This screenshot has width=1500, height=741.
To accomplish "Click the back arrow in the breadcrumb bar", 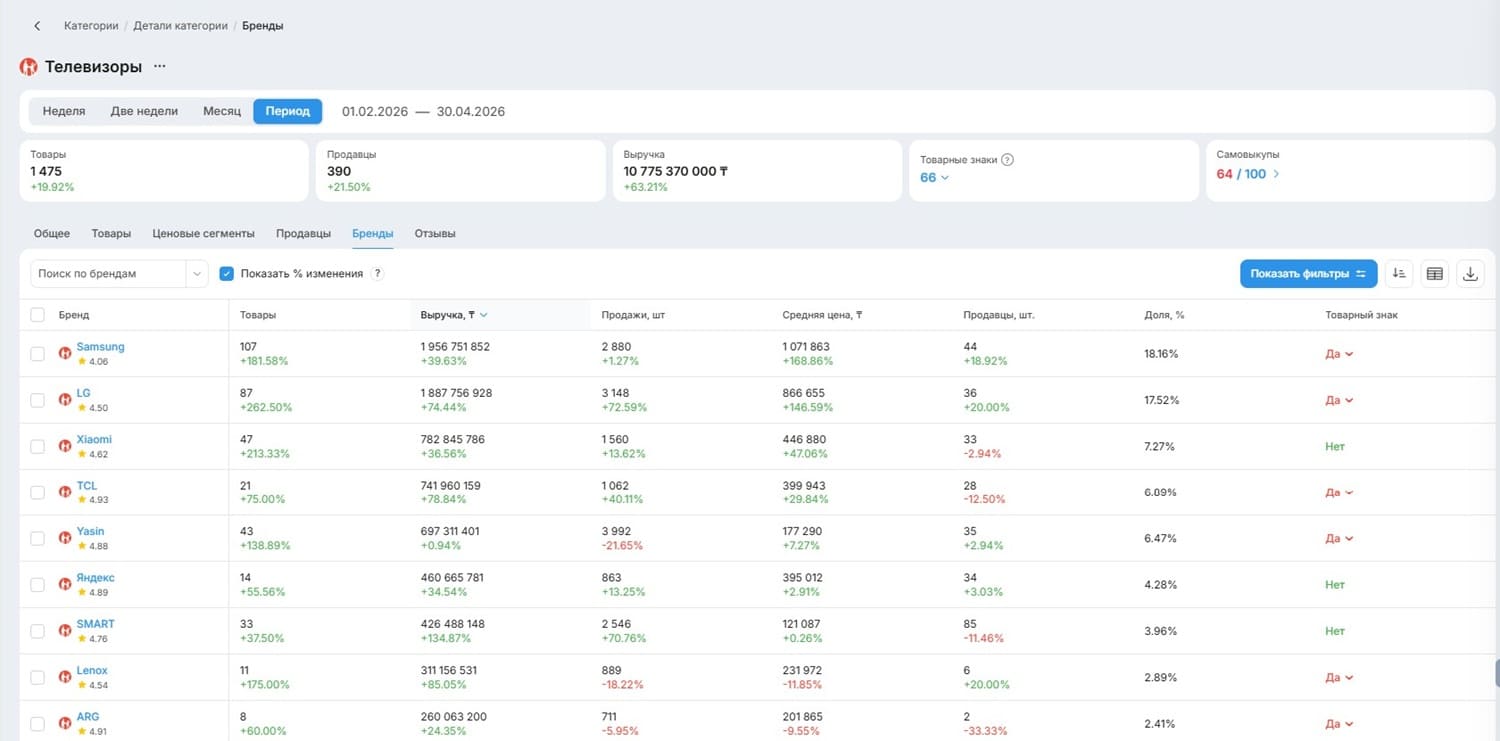I will [37, 26].
